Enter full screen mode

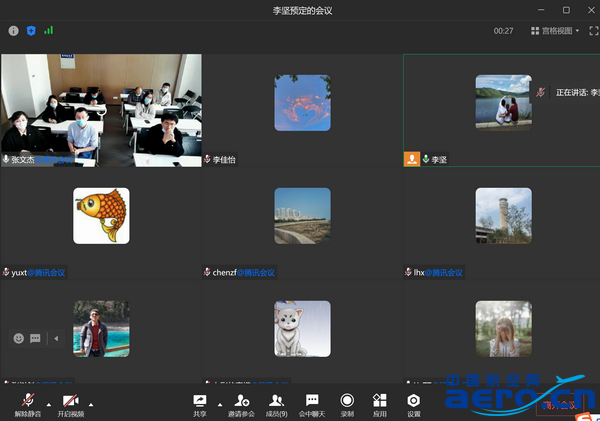tap(593, 31)
